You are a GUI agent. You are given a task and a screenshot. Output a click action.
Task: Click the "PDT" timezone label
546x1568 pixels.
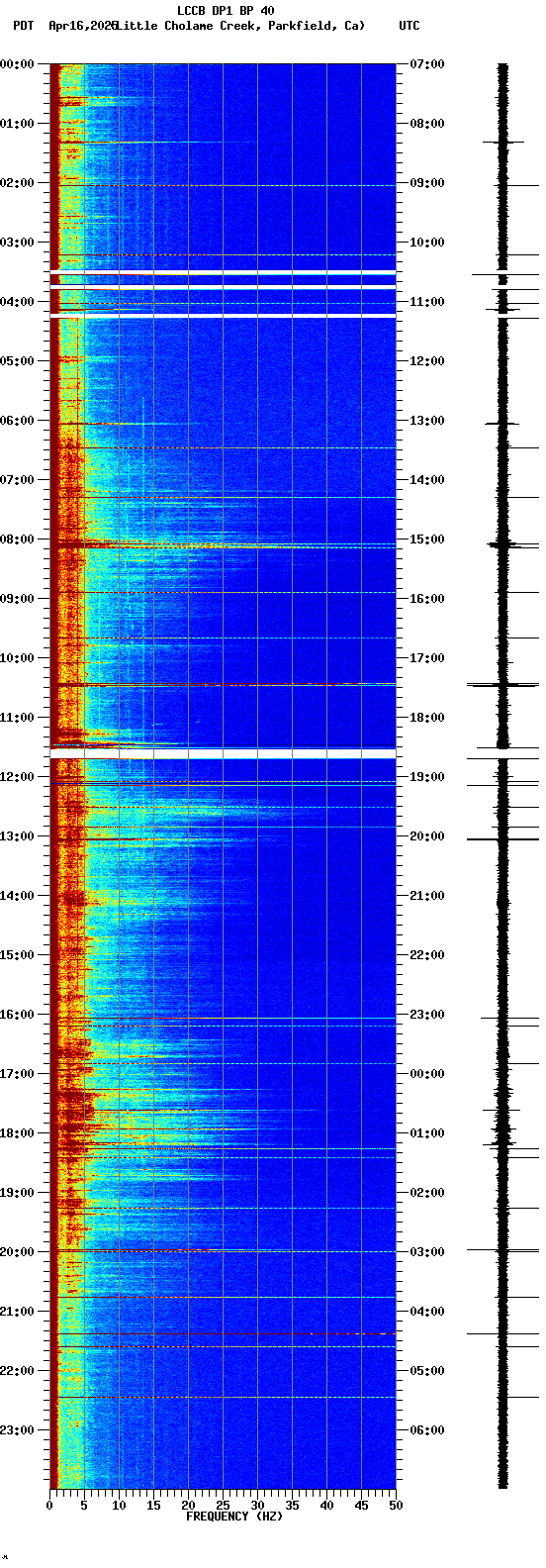23,26
